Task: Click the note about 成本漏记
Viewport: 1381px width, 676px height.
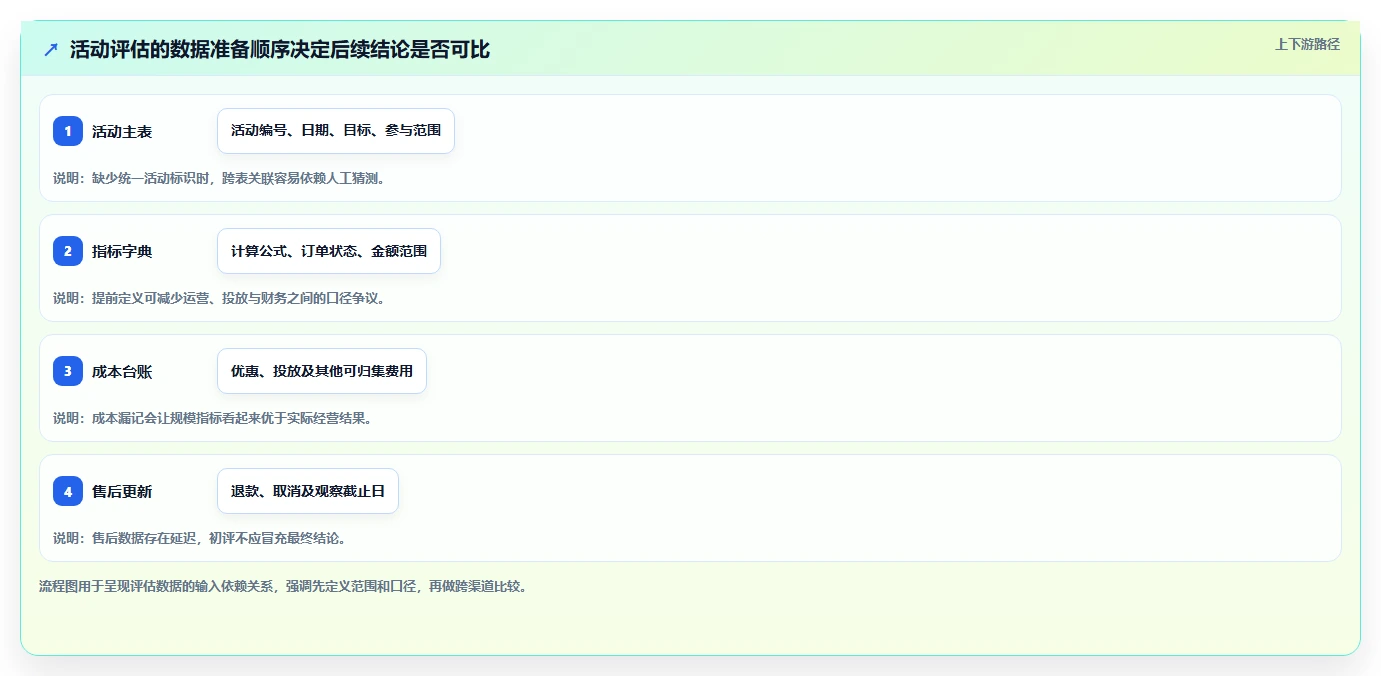Action: coord(212,418)
